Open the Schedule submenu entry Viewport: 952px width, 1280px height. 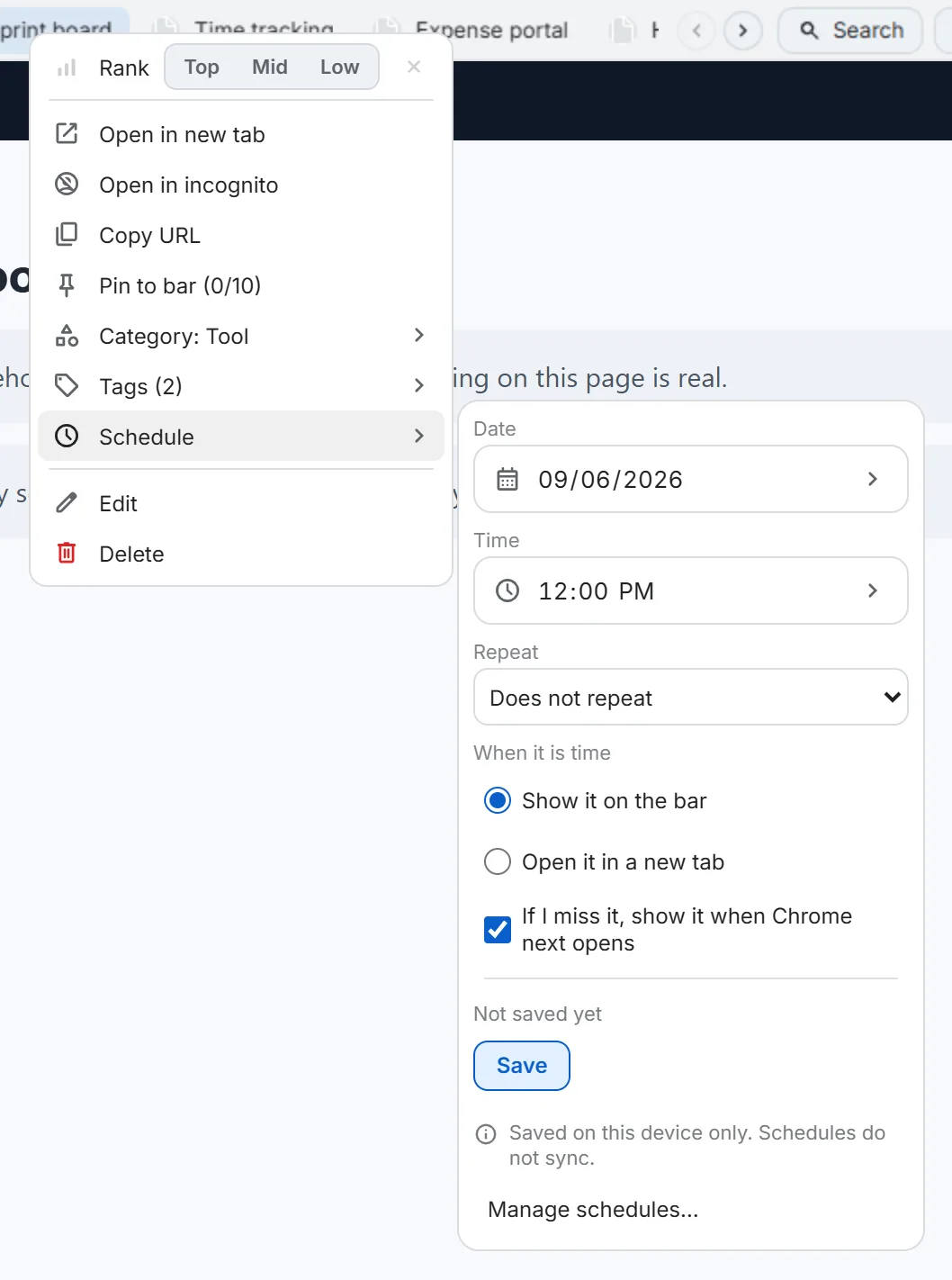coord(241,437)
